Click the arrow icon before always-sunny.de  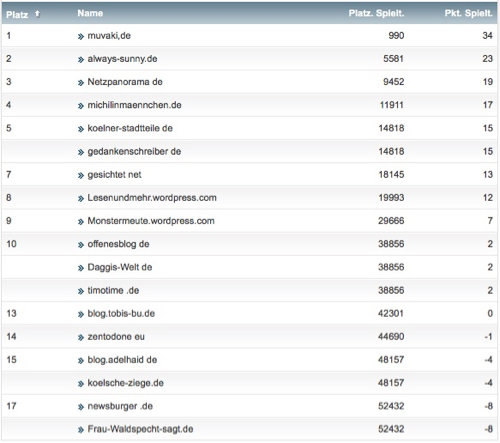(81, 60)
